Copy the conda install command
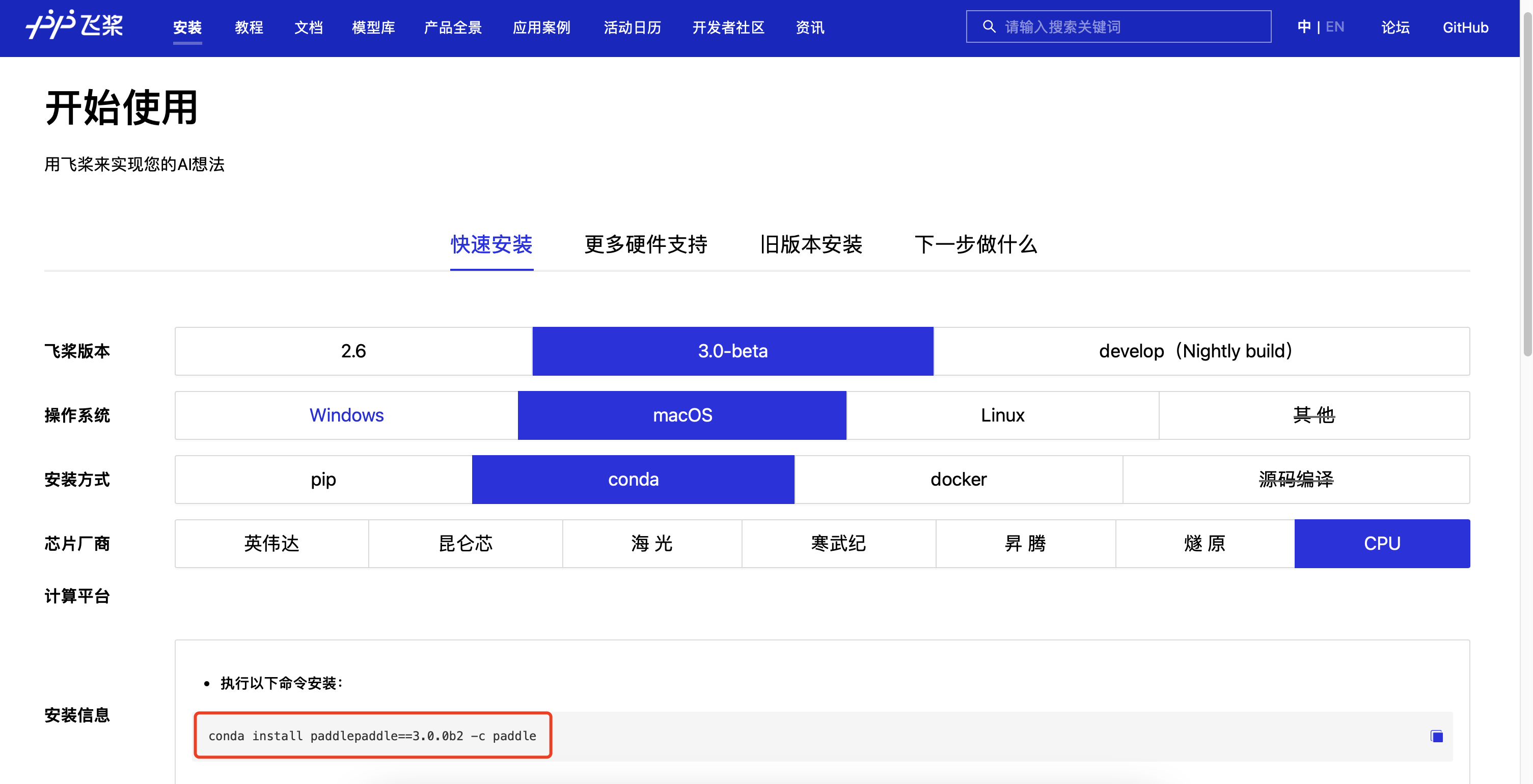Image resolution: width=1533 pixels, height=784 pixels. click(x=1436, y=737)
